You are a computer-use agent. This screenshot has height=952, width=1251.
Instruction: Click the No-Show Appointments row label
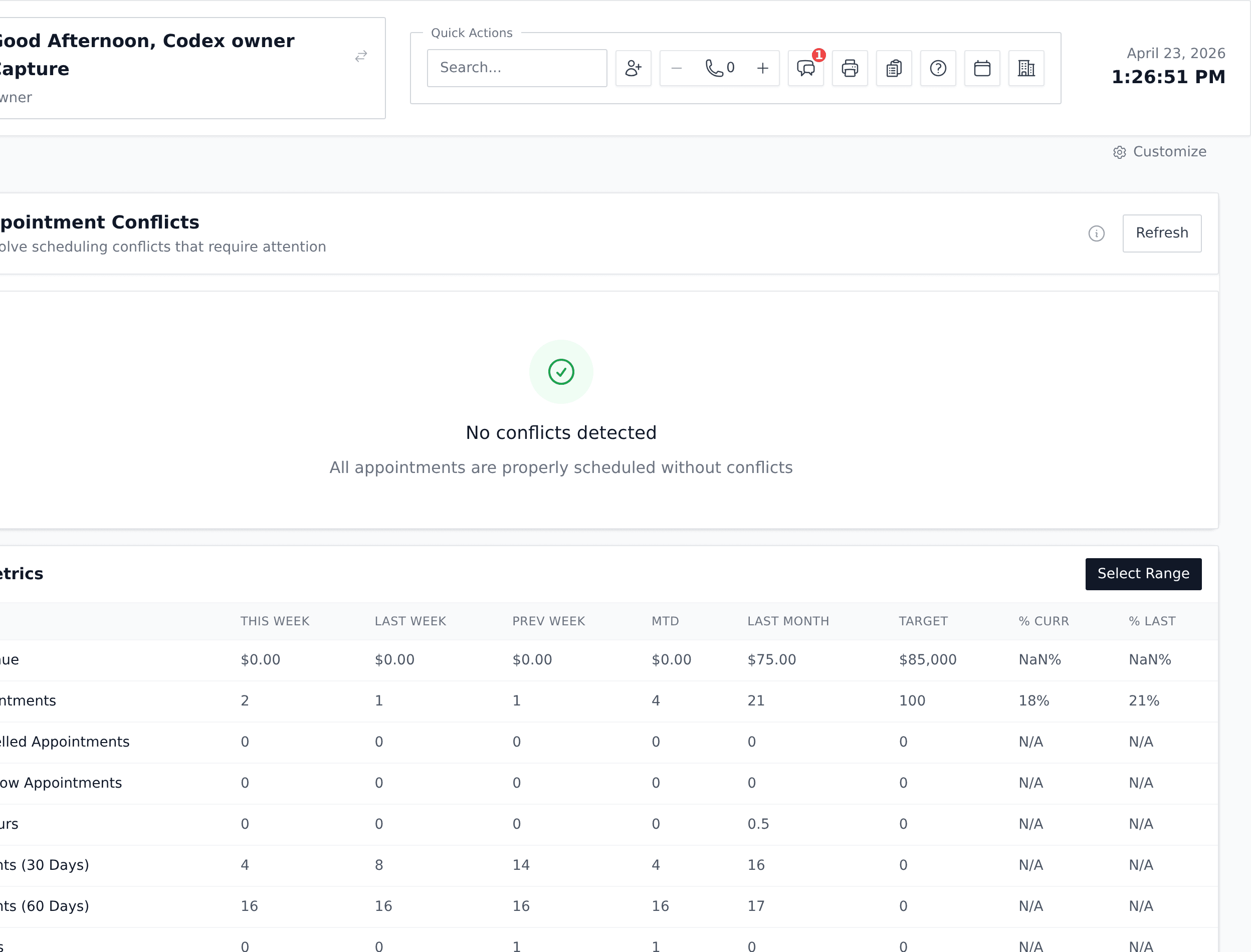point(61,783)
